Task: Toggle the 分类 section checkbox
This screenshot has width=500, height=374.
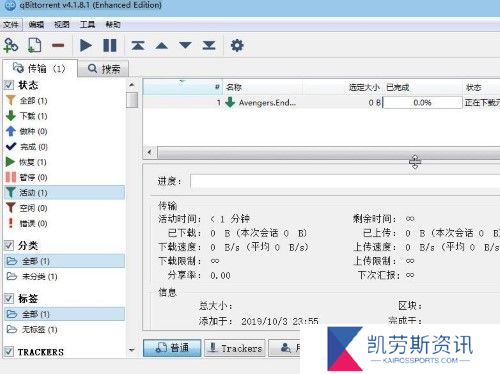Action: [x=9, y=245]
